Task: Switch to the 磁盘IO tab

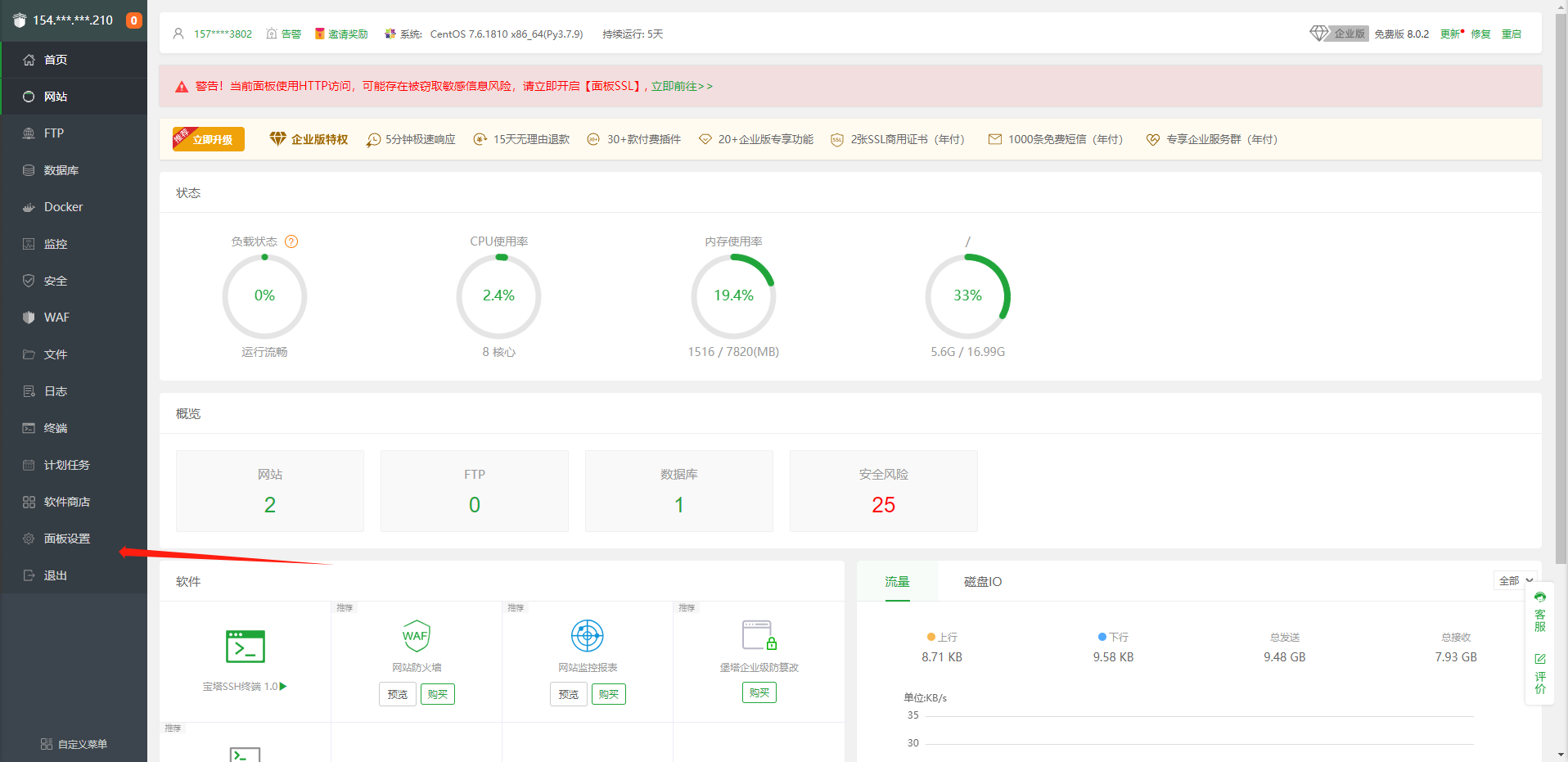Action: [983, 582]
